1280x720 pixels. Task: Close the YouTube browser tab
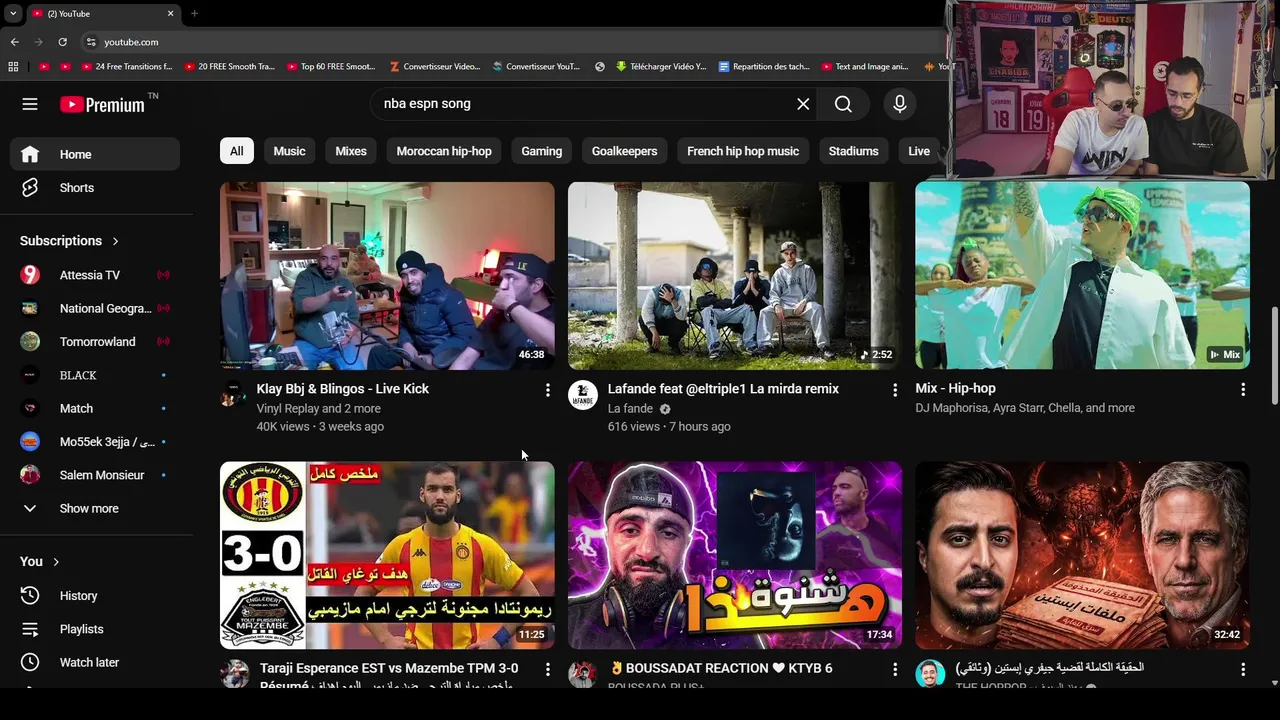point(170,14)
